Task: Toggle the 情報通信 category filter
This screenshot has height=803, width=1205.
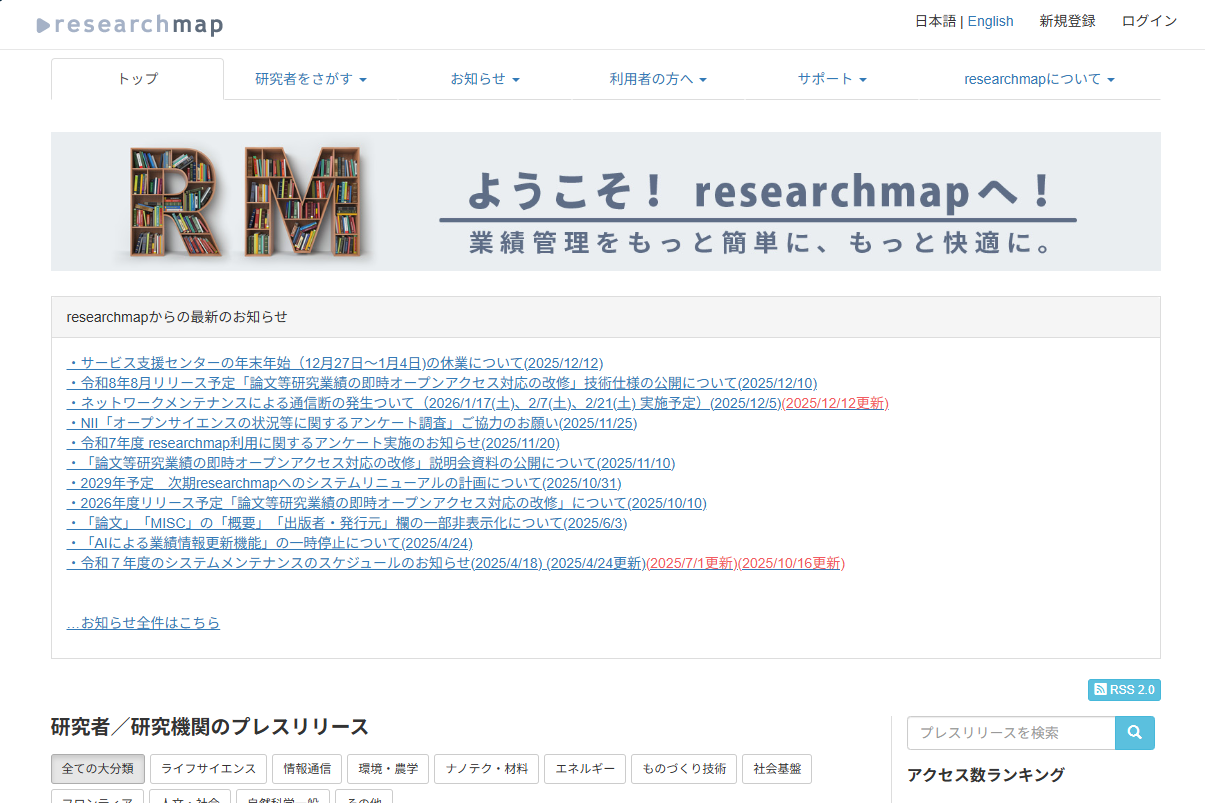Action: pyautogui.click(x=307, y=769)
